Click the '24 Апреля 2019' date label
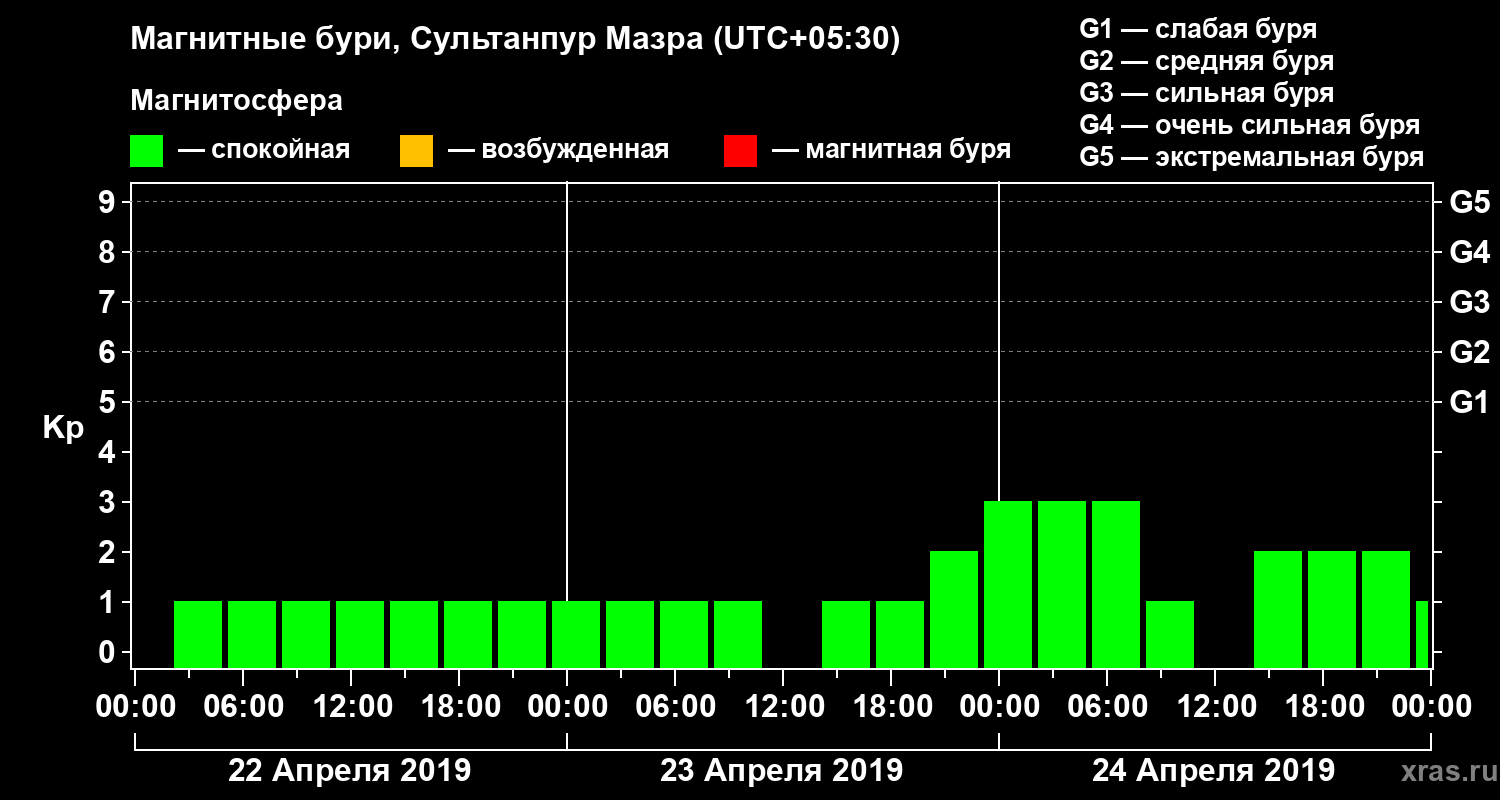Viewport: 1500px width, 800px height. (1214, 771)
